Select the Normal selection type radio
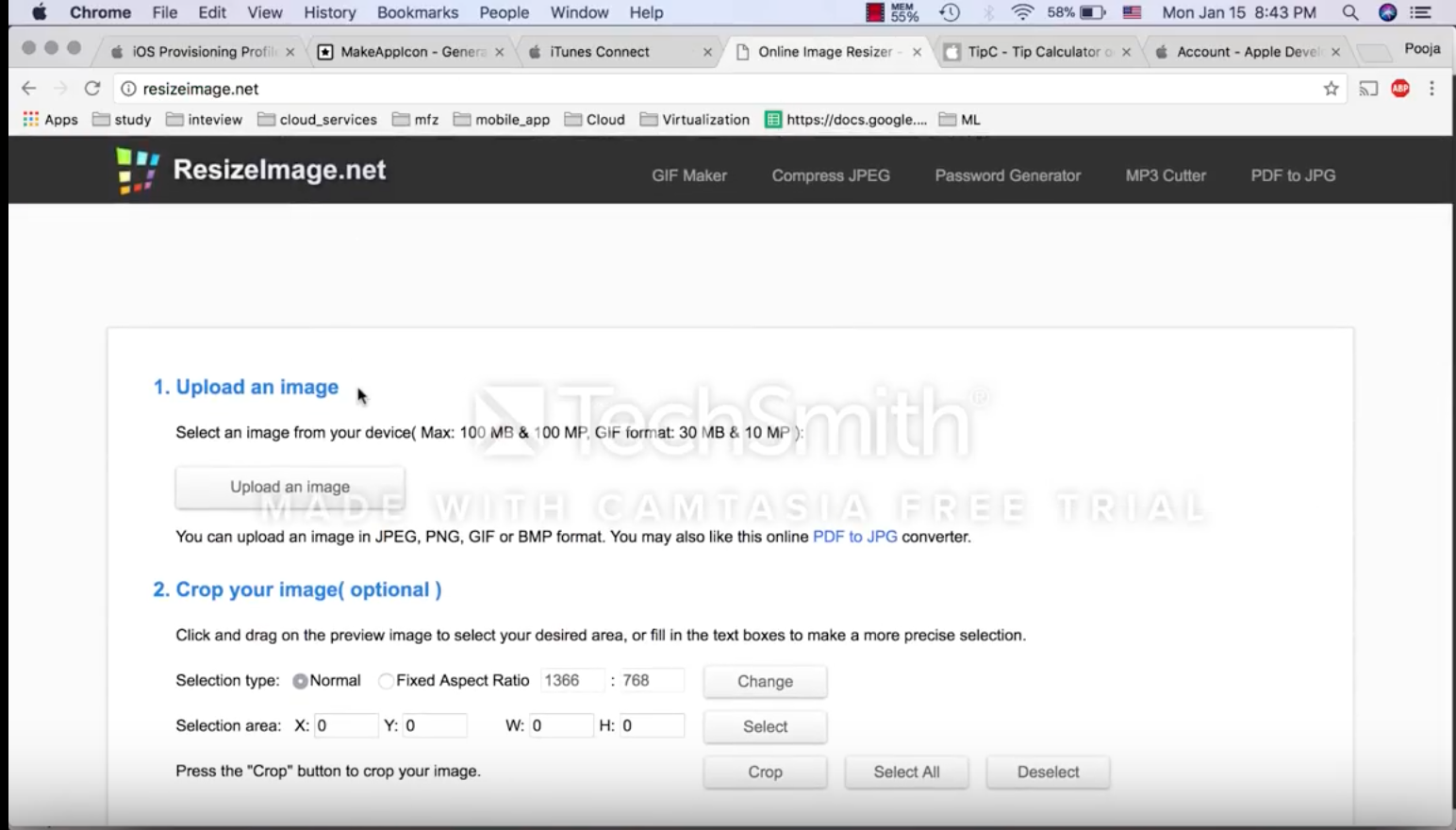 point(300,681)
